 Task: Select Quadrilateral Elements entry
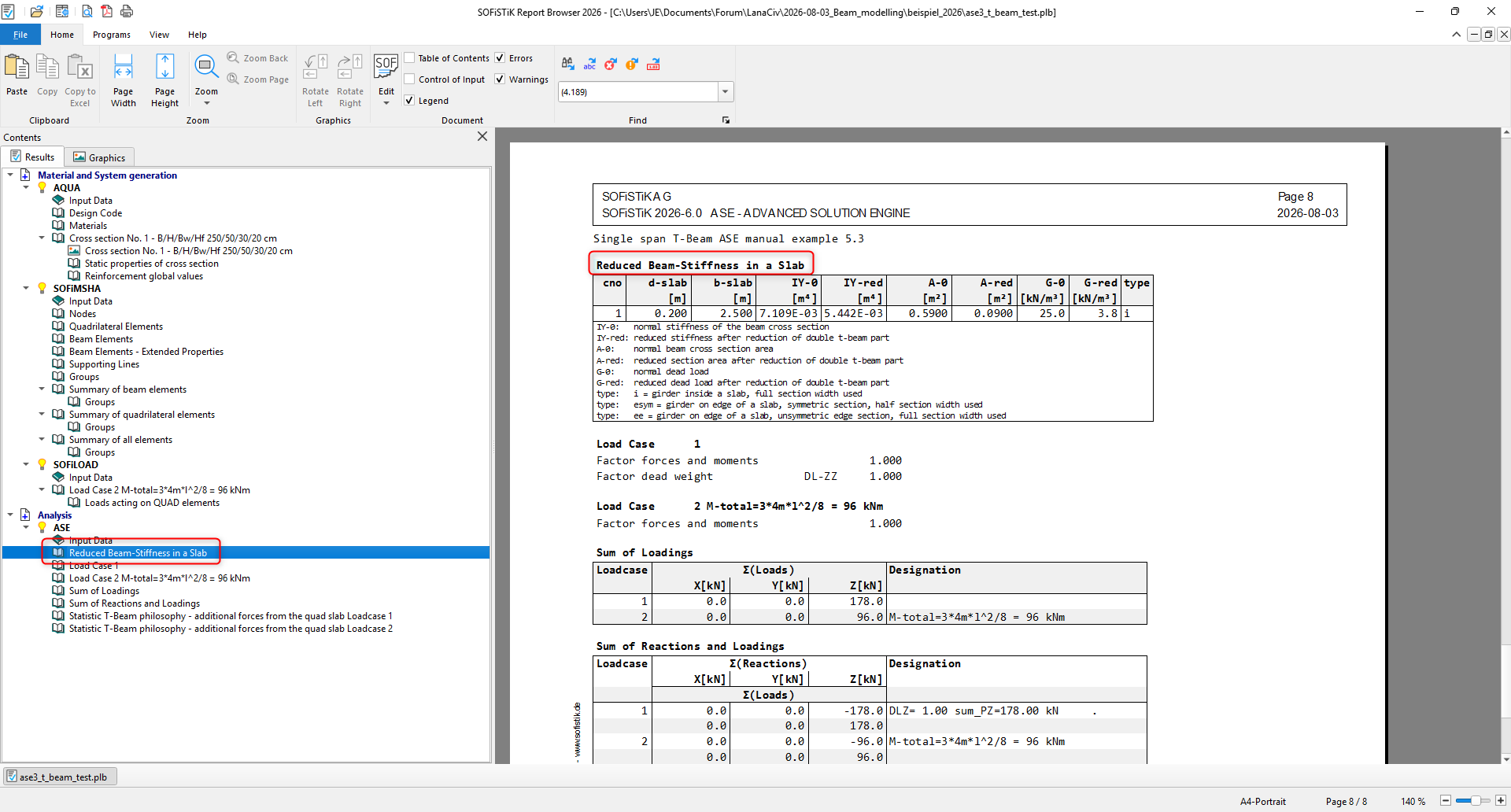(116, 327)
